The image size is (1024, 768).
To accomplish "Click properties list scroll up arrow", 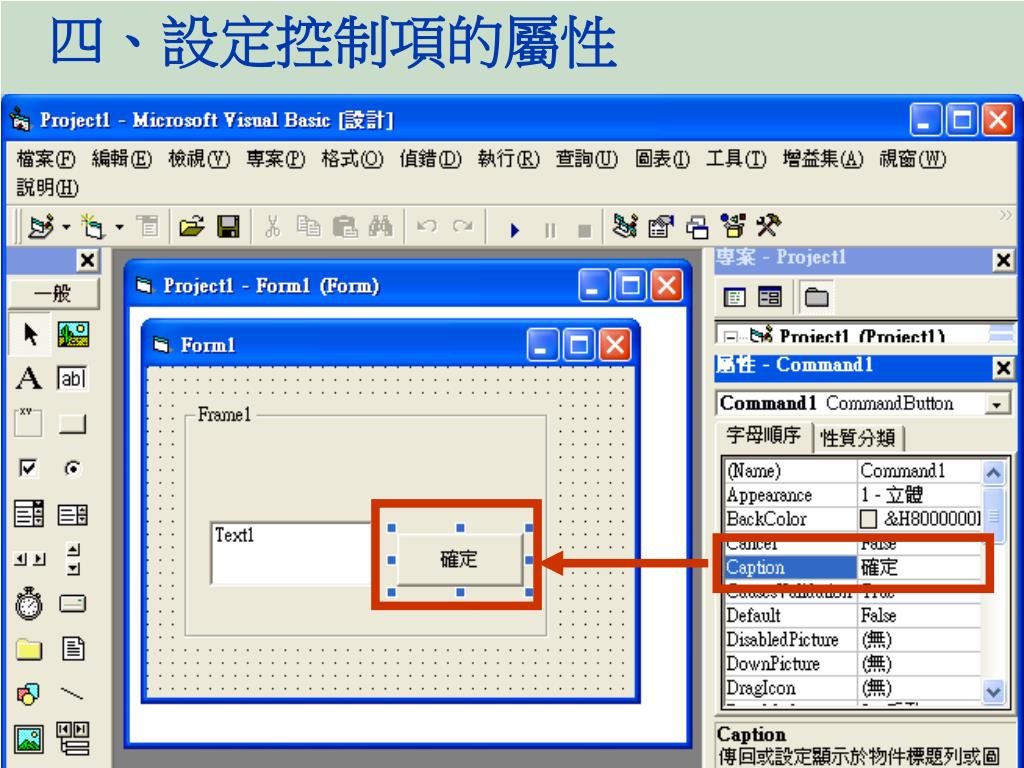I will [993, 472].
